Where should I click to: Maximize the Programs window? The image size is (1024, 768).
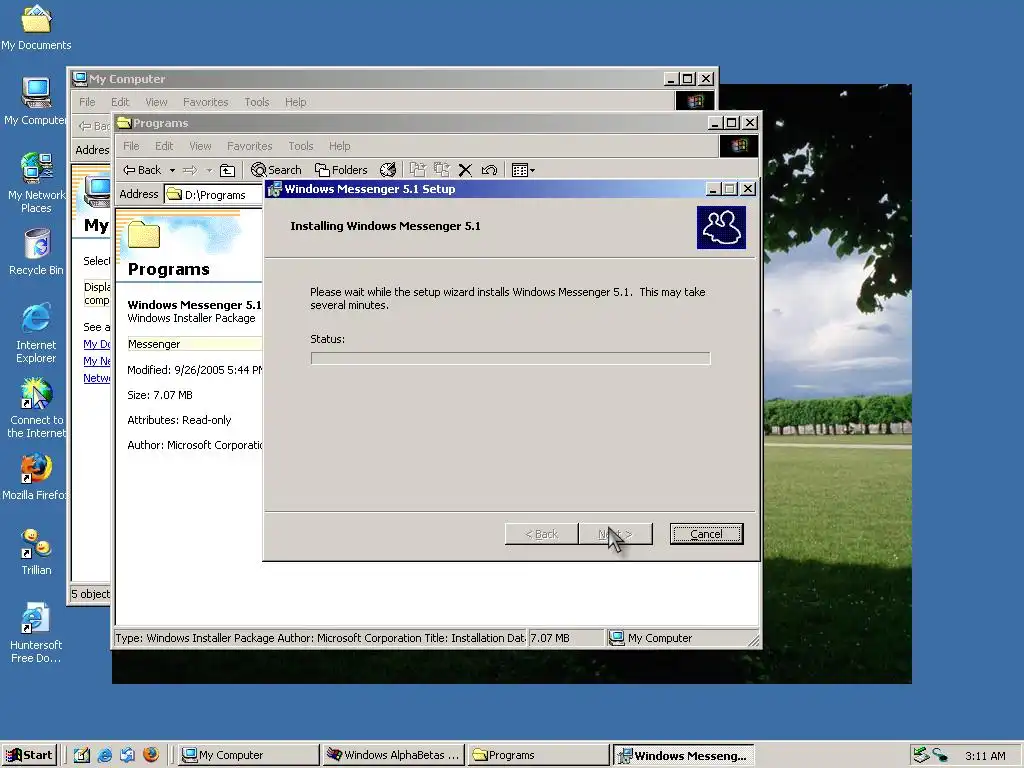point(731,123)
